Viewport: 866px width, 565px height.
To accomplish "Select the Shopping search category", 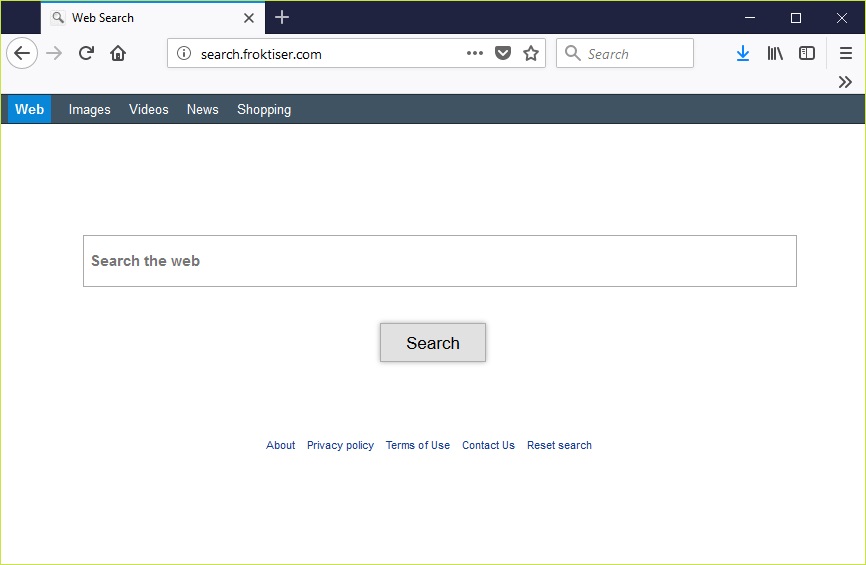I will [x=264, y=110].
